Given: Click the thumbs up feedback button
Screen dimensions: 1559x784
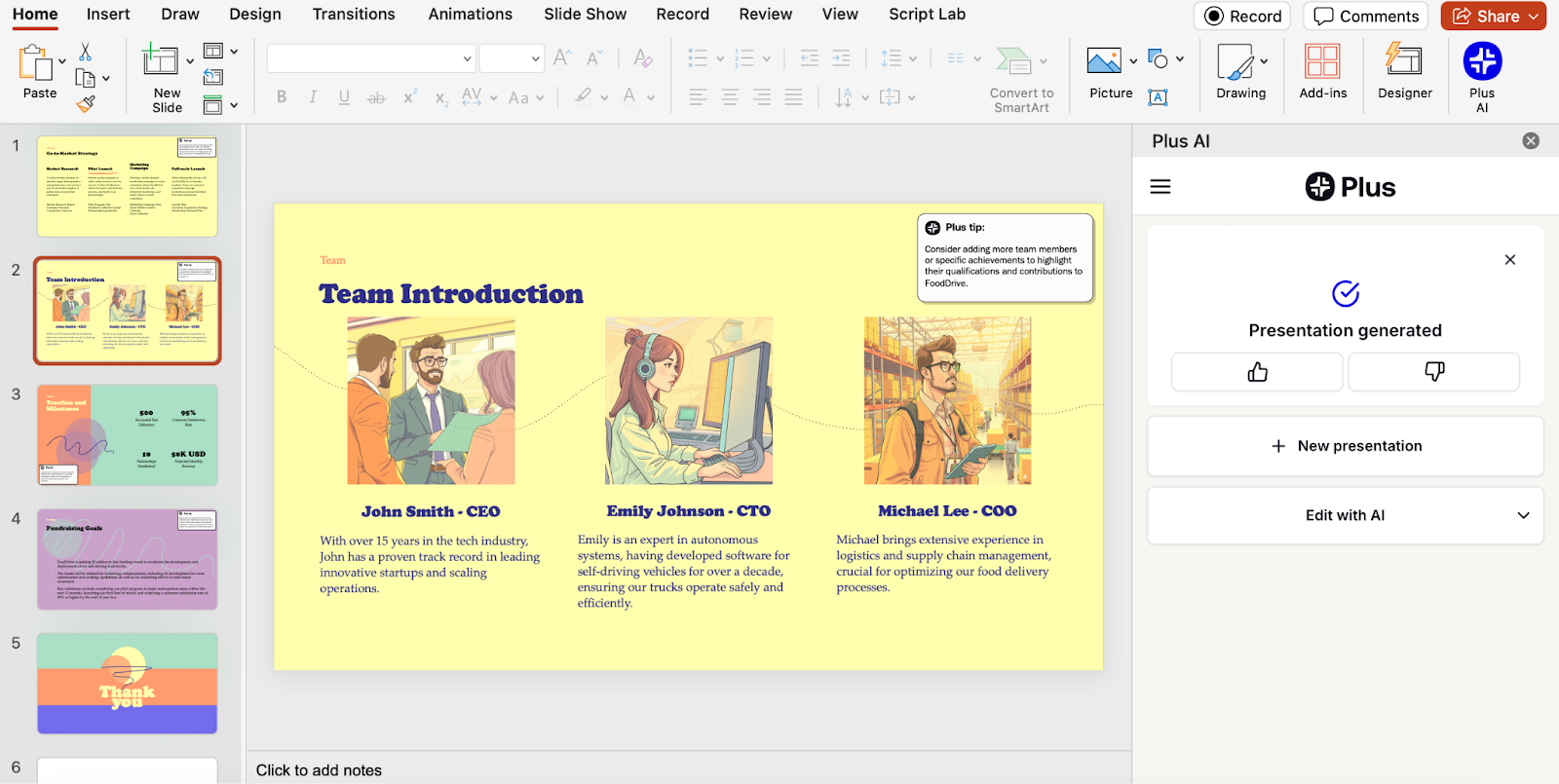Looking at the screenshot, I should click(1257, 372).
